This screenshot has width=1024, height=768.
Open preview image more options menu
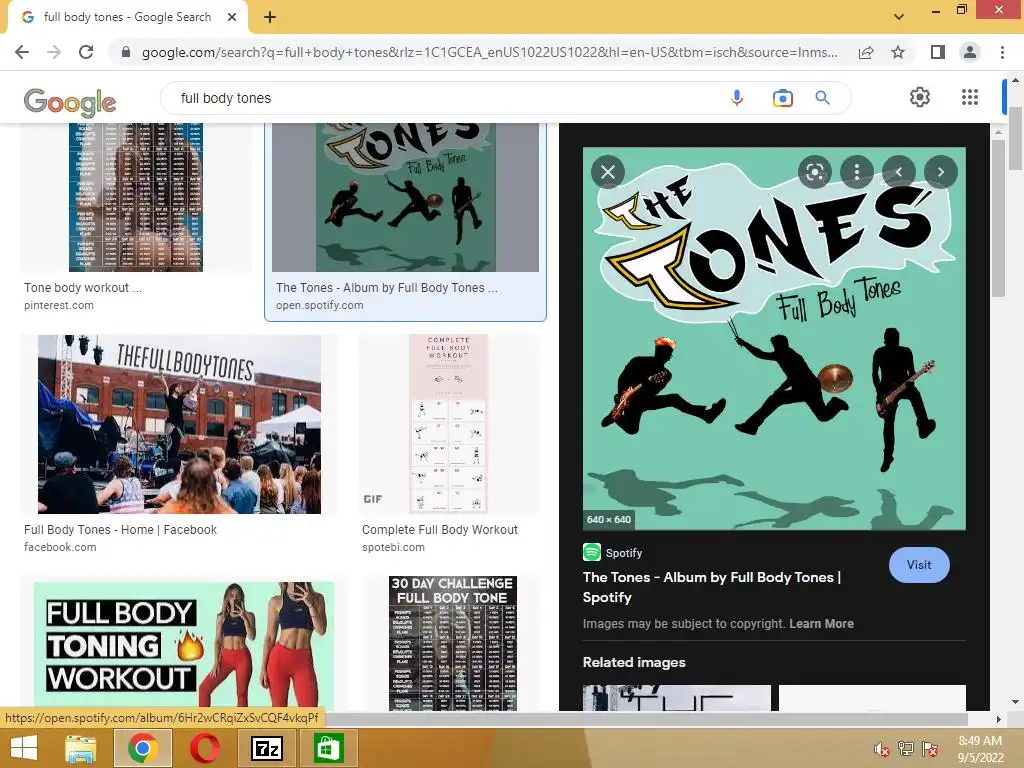[x=856, y=172]
